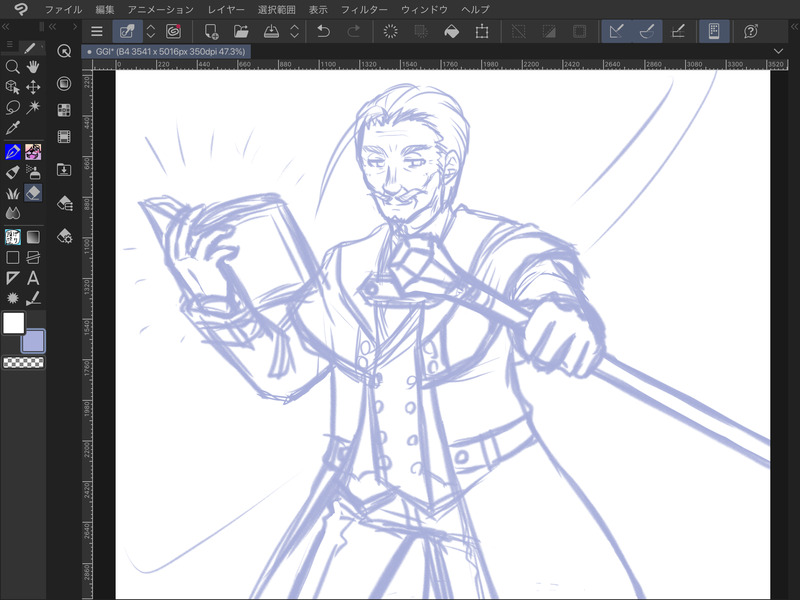Screen dimensions: 800x600
Task: Click the Open file folder button
Action: pos(241,32)
